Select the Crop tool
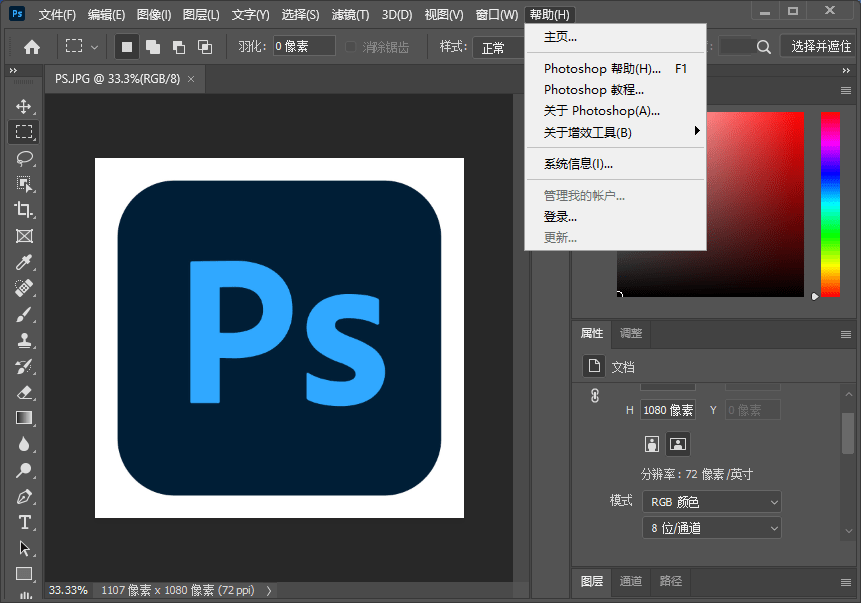The height and width of the screenshot is (603, 861). (x=24, y=210)
